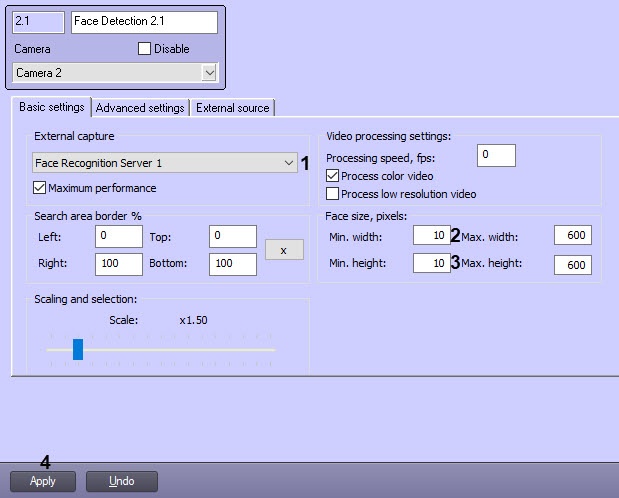Toggle Process color video checkbox
The height and width of the screenshot is (498, 619).
pos(333,176)
